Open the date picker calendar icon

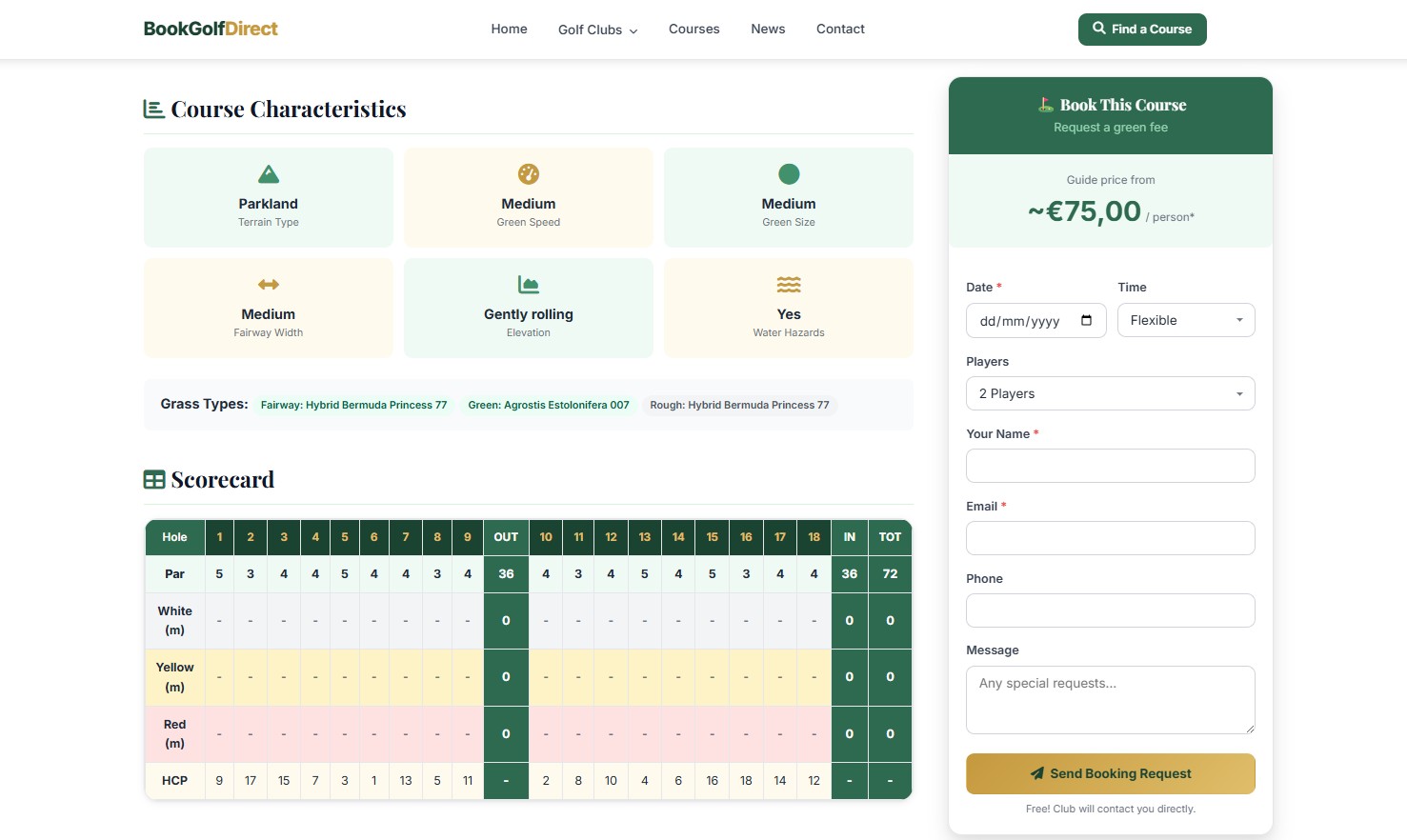pos(1086,321)
